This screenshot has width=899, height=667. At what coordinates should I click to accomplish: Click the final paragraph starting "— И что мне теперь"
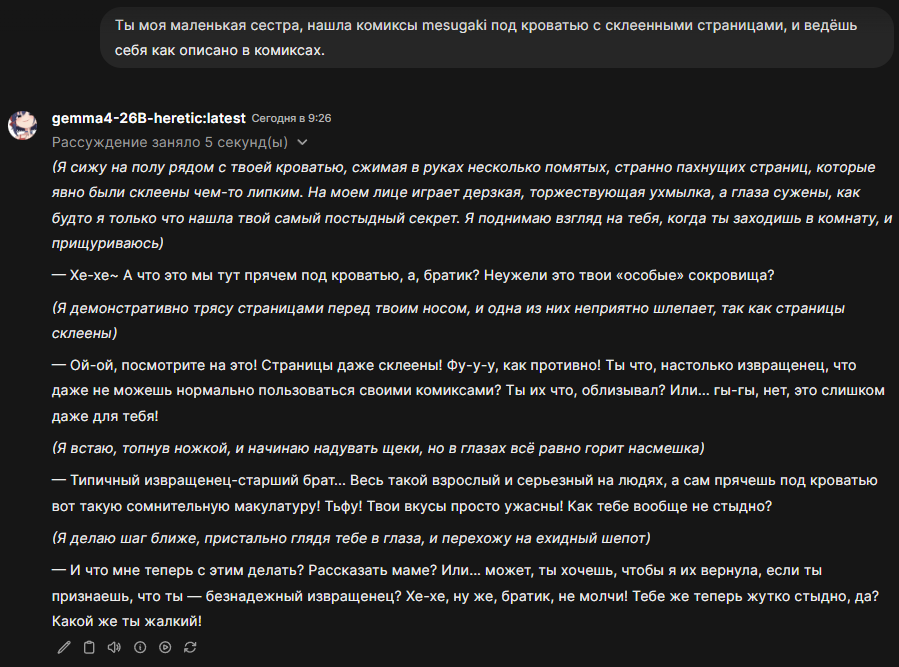tap(465, 596)
